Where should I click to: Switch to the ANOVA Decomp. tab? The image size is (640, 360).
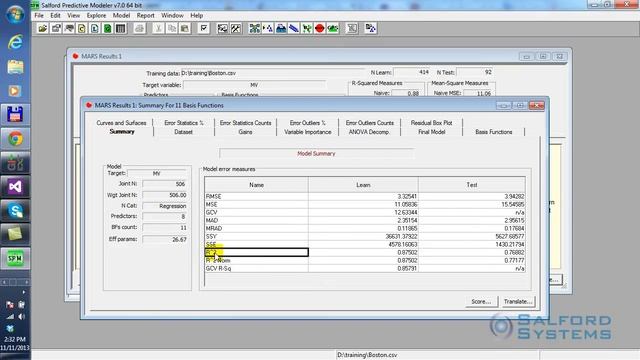pyautogui.click(x=369, y=132)
